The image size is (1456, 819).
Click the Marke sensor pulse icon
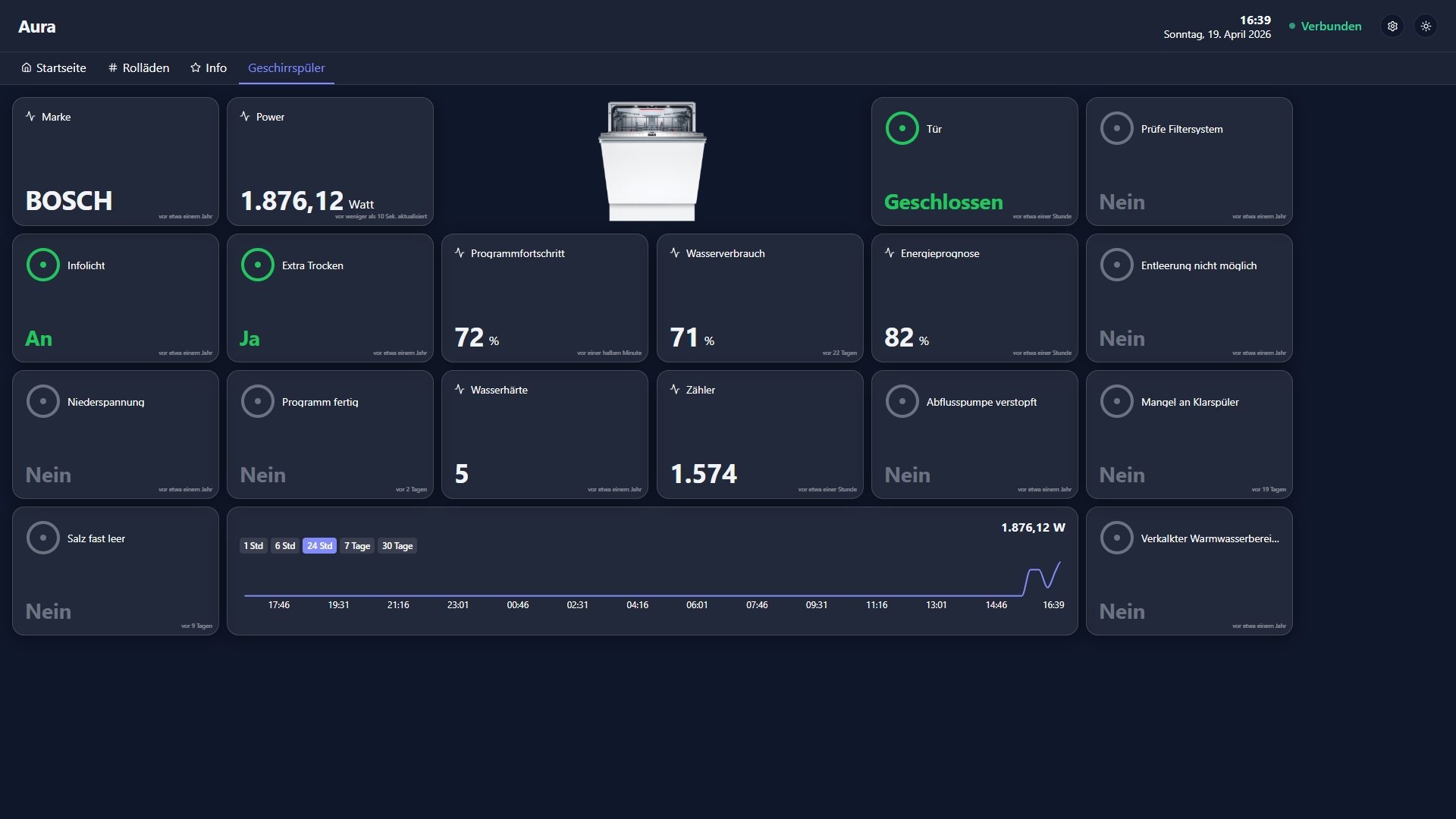click(x=30, y=116)
